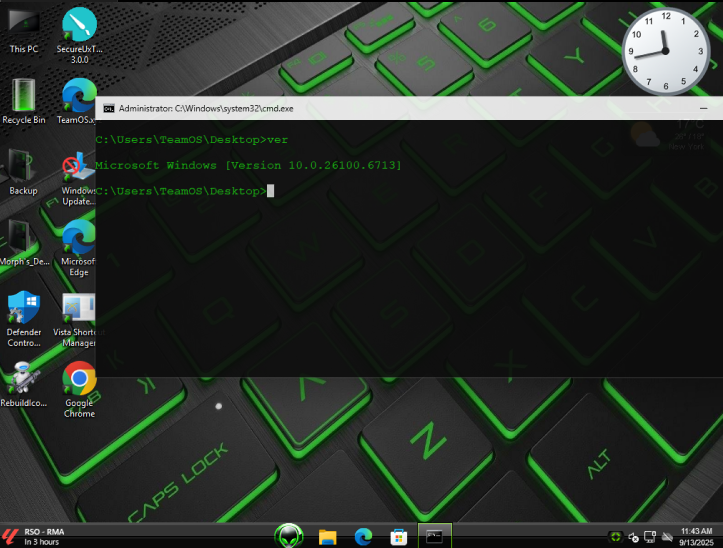The width and height of the screenshot is (723, 548).
Task: Launch Google Chrome from desktop
Action: tap(79, 390)
